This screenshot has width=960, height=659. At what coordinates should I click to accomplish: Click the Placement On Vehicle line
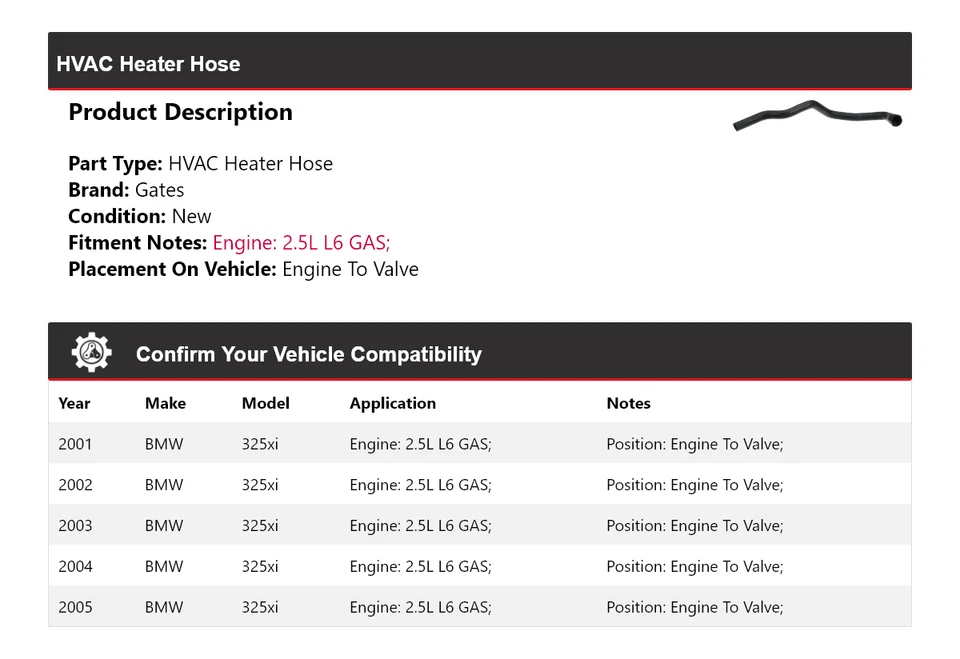243,269
